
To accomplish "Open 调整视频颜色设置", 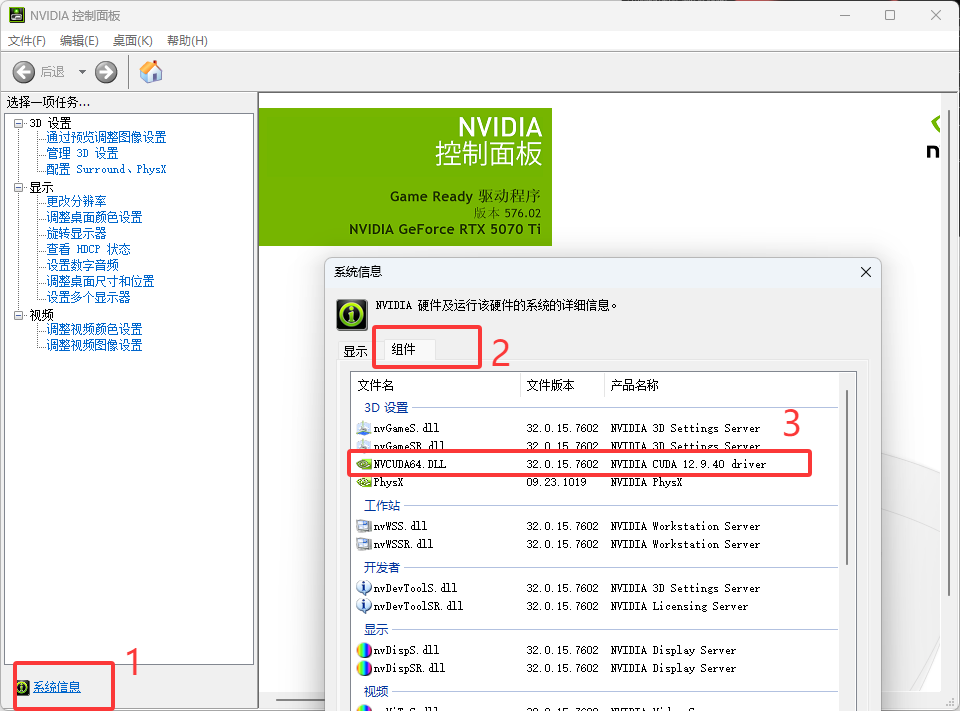I will [94, 329].
